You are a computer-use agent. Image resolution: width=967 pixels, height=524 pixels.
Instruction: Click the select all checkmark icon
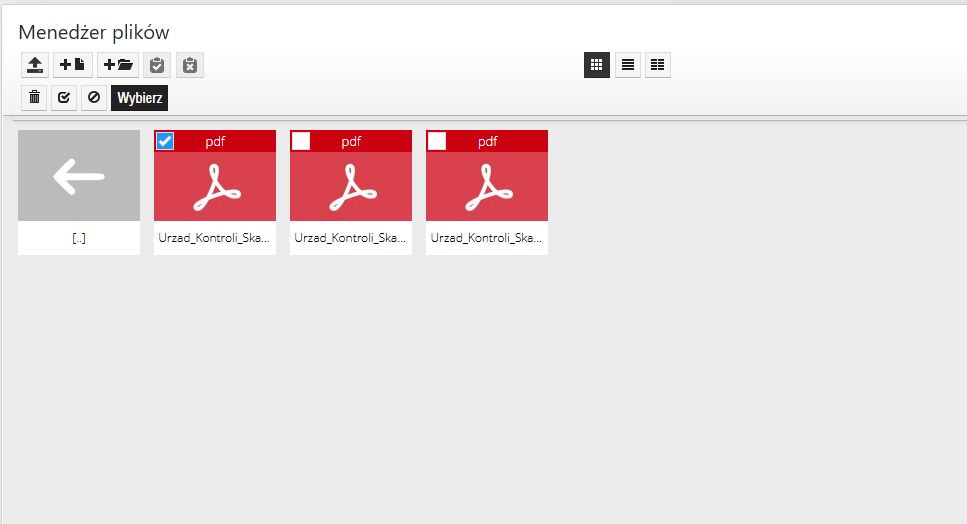coord(64,98)
